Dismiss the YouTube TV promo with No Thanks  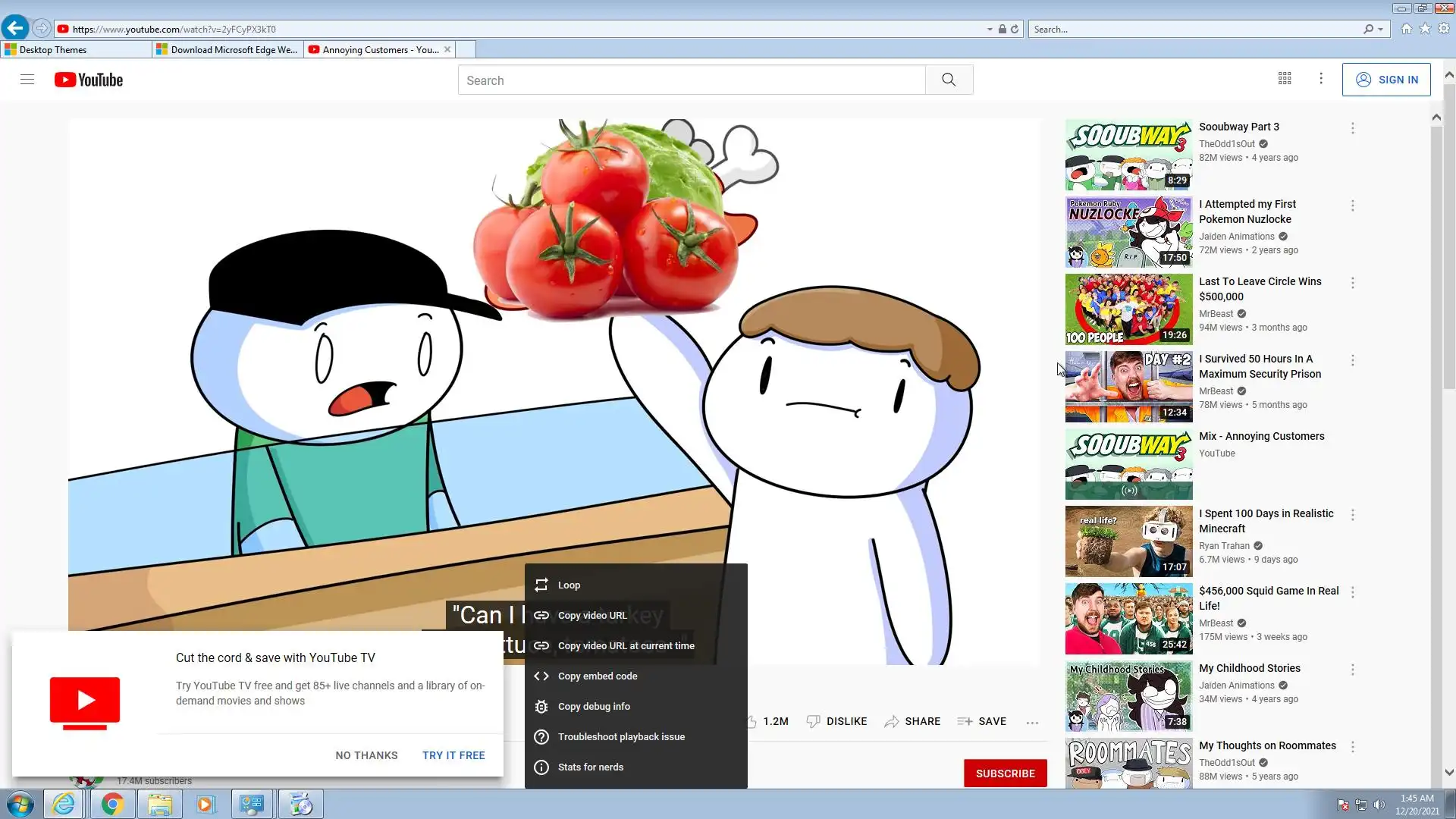point(366,755)
